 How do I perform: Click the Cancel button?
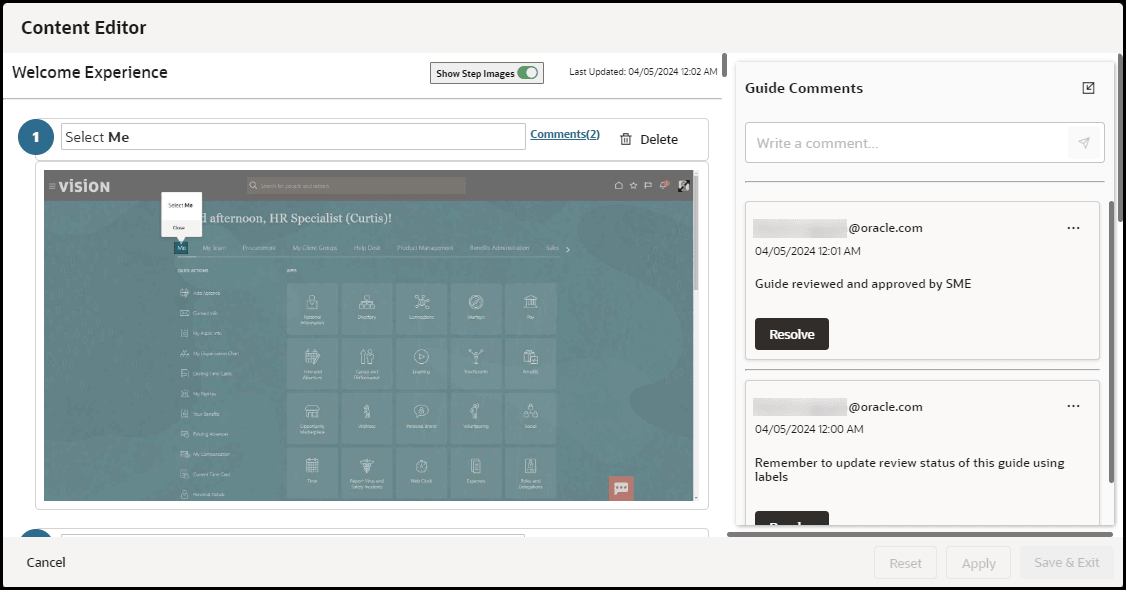click(46, 562)
